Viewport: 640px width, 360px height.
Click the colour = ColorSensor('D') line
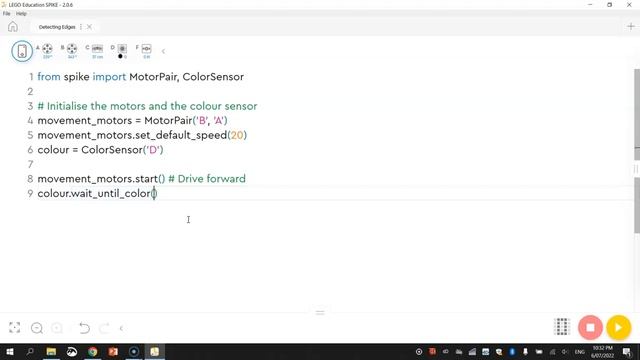click(x=100, y=150)
